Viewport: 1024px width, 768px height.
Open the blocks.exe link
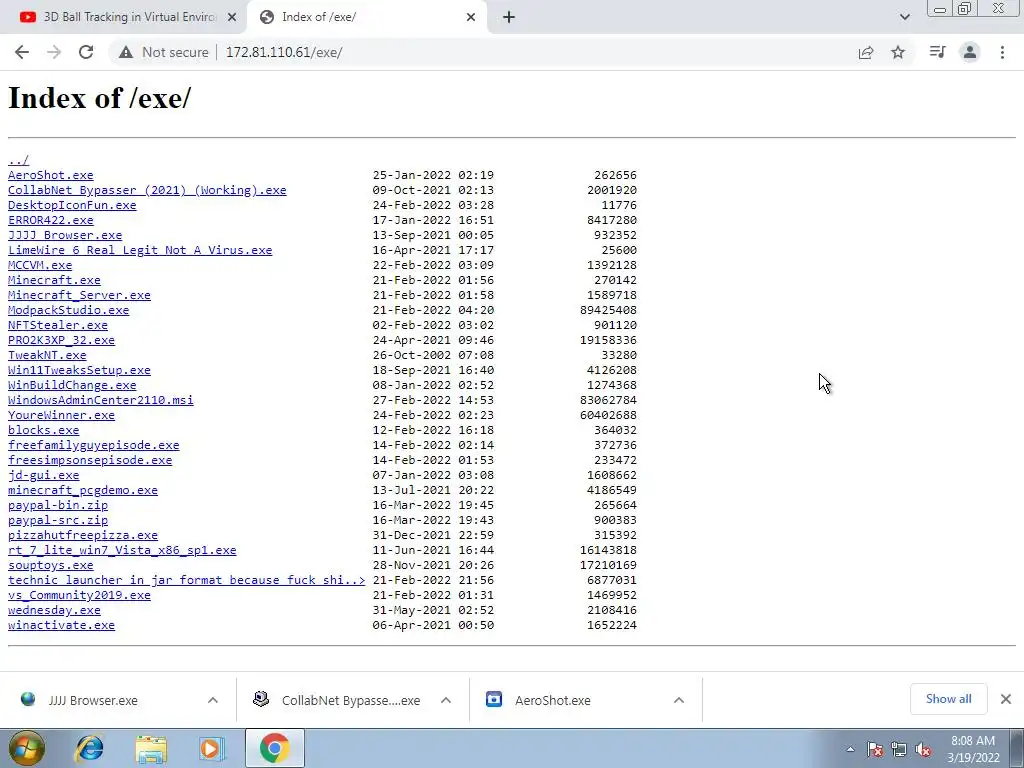point(43,430)
